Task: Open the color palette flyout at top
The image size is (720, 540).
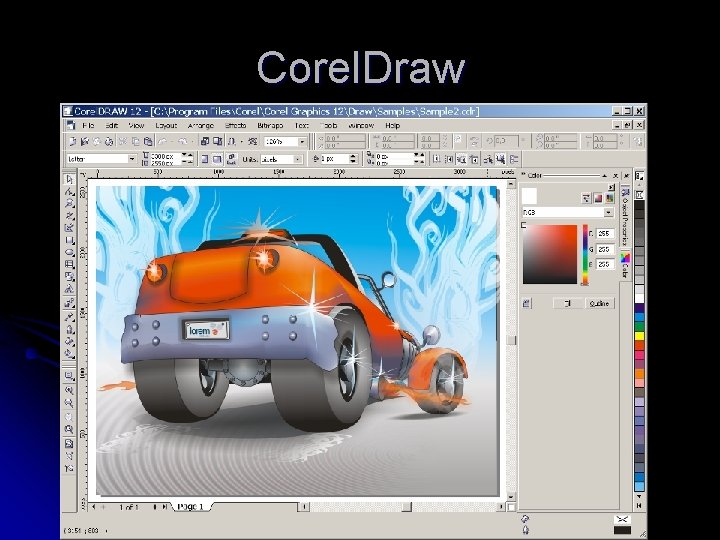Action: [x=640, y=176]
